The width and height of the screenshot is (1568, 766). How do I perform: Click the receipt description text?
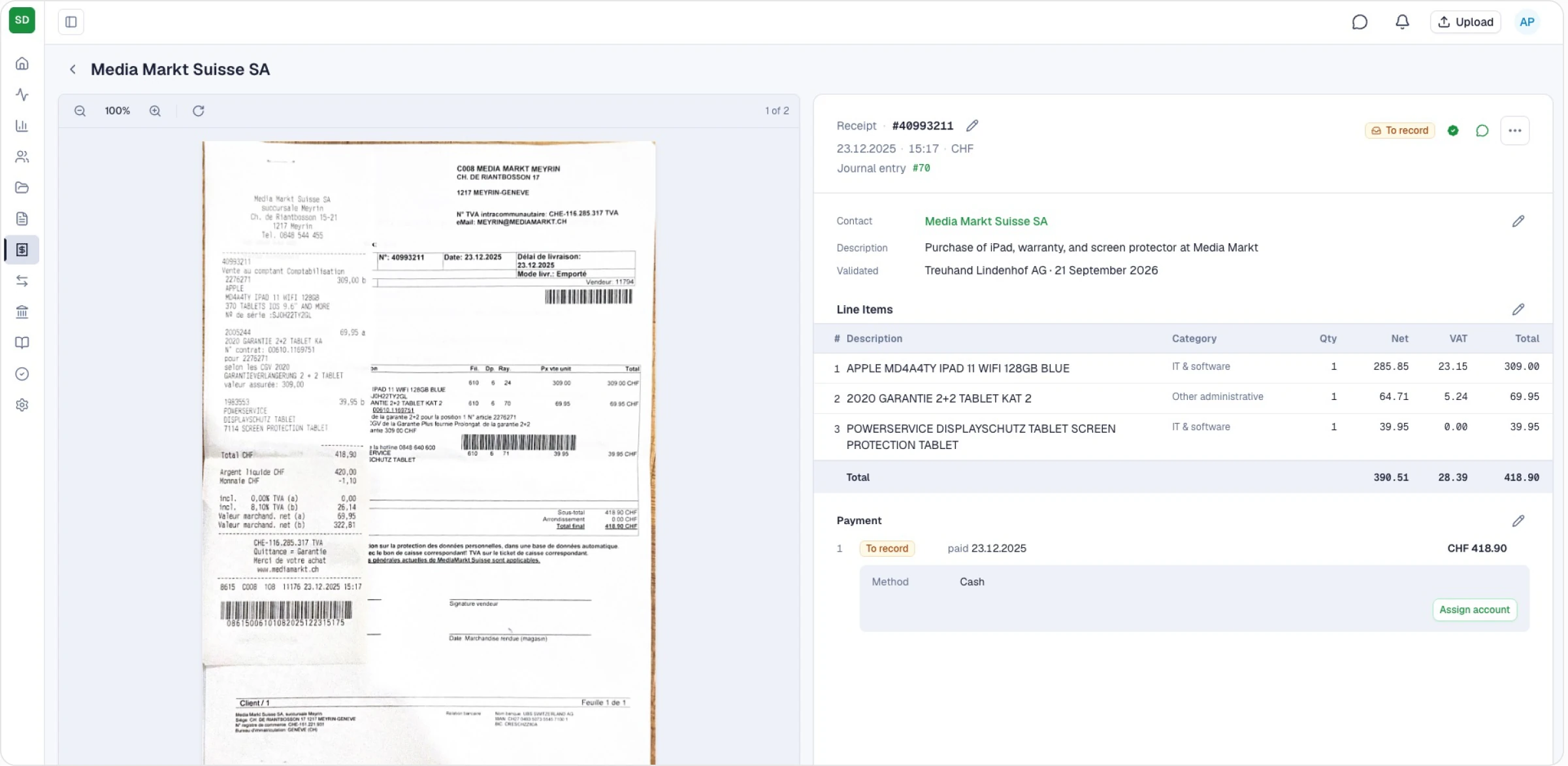coord(1091,248)
